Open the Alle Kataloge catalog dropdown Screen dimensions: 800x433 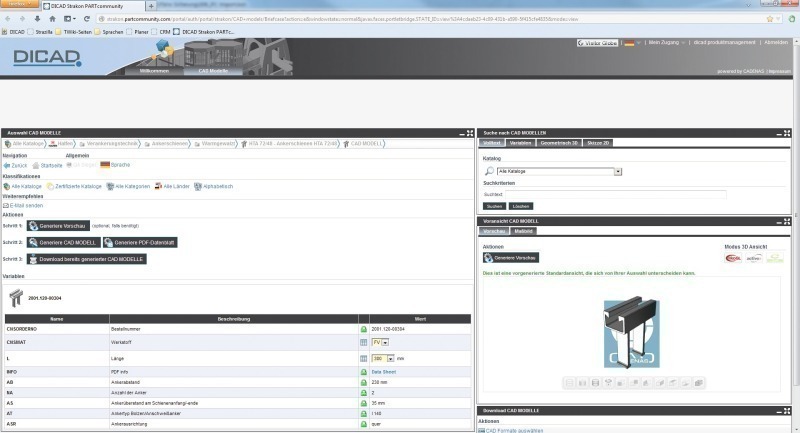(618, 172)
